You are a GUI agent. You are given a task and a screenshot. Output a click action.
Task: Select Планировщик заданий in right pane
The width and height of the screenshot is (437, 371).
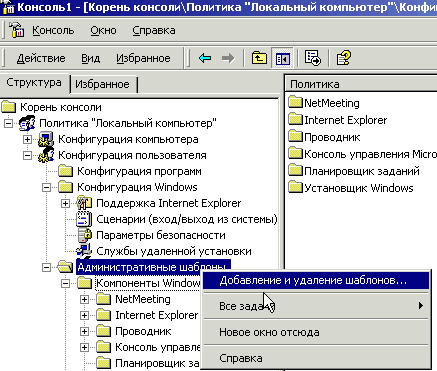[x=362, y=171]
